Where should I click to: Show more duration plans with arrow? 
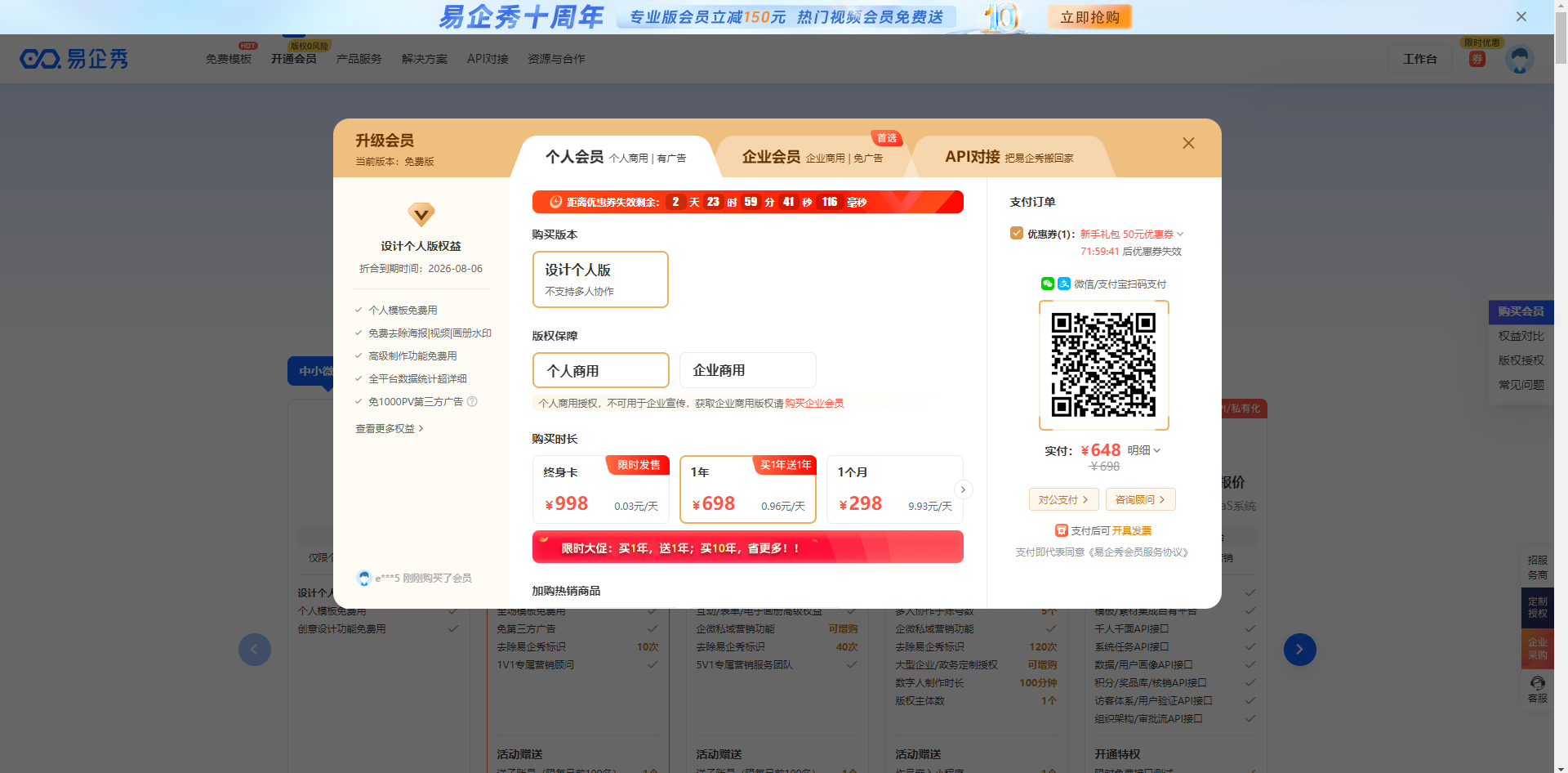click(x=963, y=489)
